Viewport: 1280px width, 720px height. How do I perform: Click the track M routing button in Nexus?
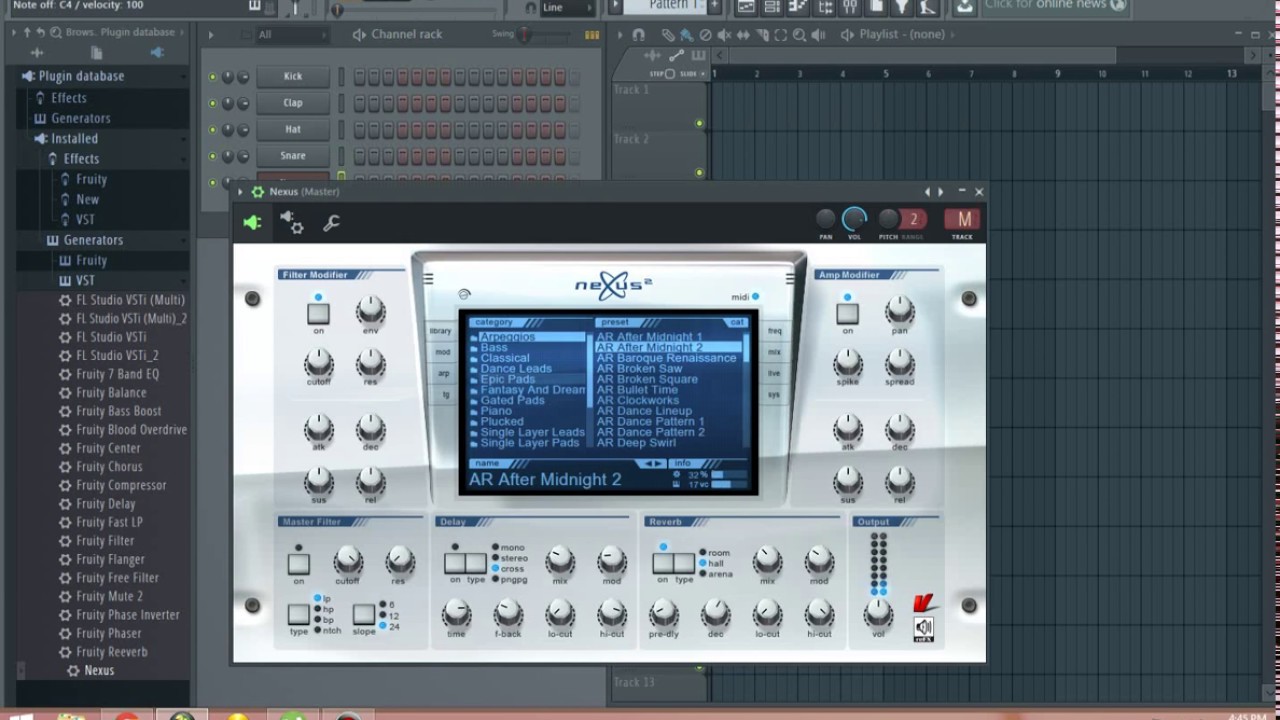(x=963, y=220)
